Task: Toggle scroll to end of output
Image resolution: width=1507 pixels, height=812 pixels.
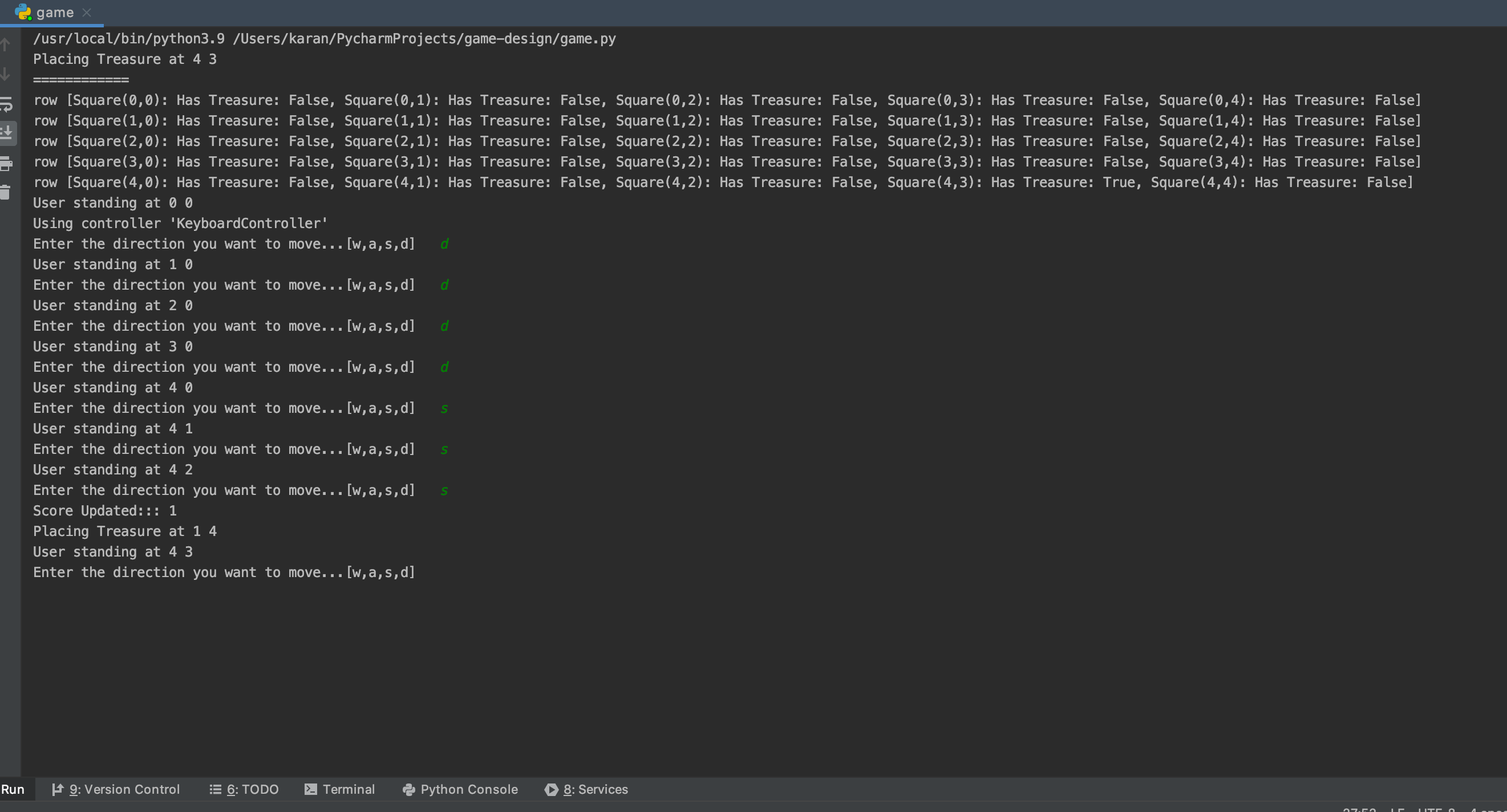Action: (6, 132)
